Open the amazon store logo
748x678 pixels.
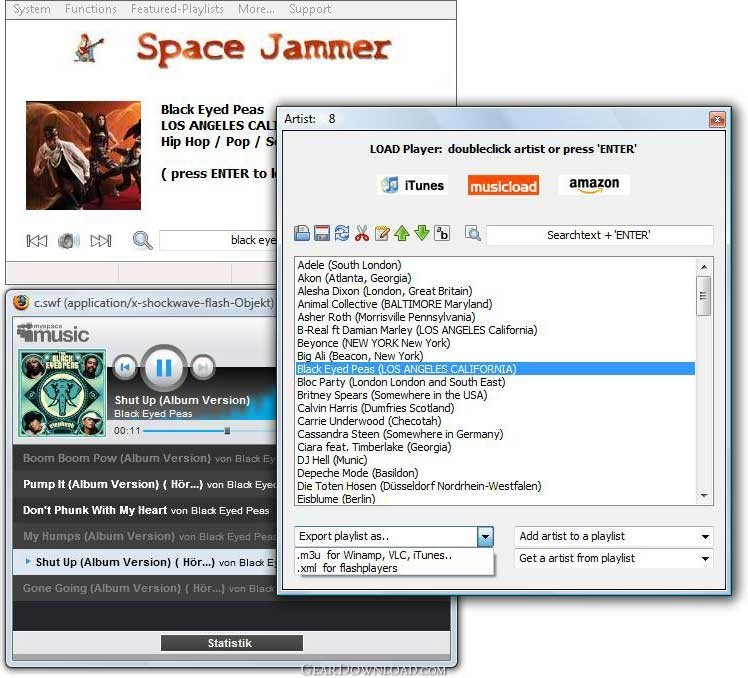(594, 185)
